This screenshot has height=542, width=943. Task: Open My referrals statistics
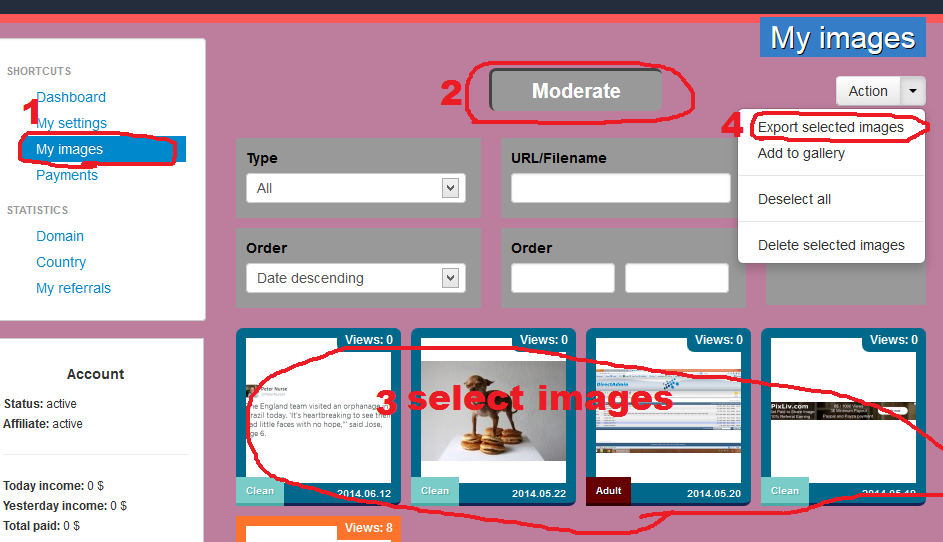click(x=73, y=288)
